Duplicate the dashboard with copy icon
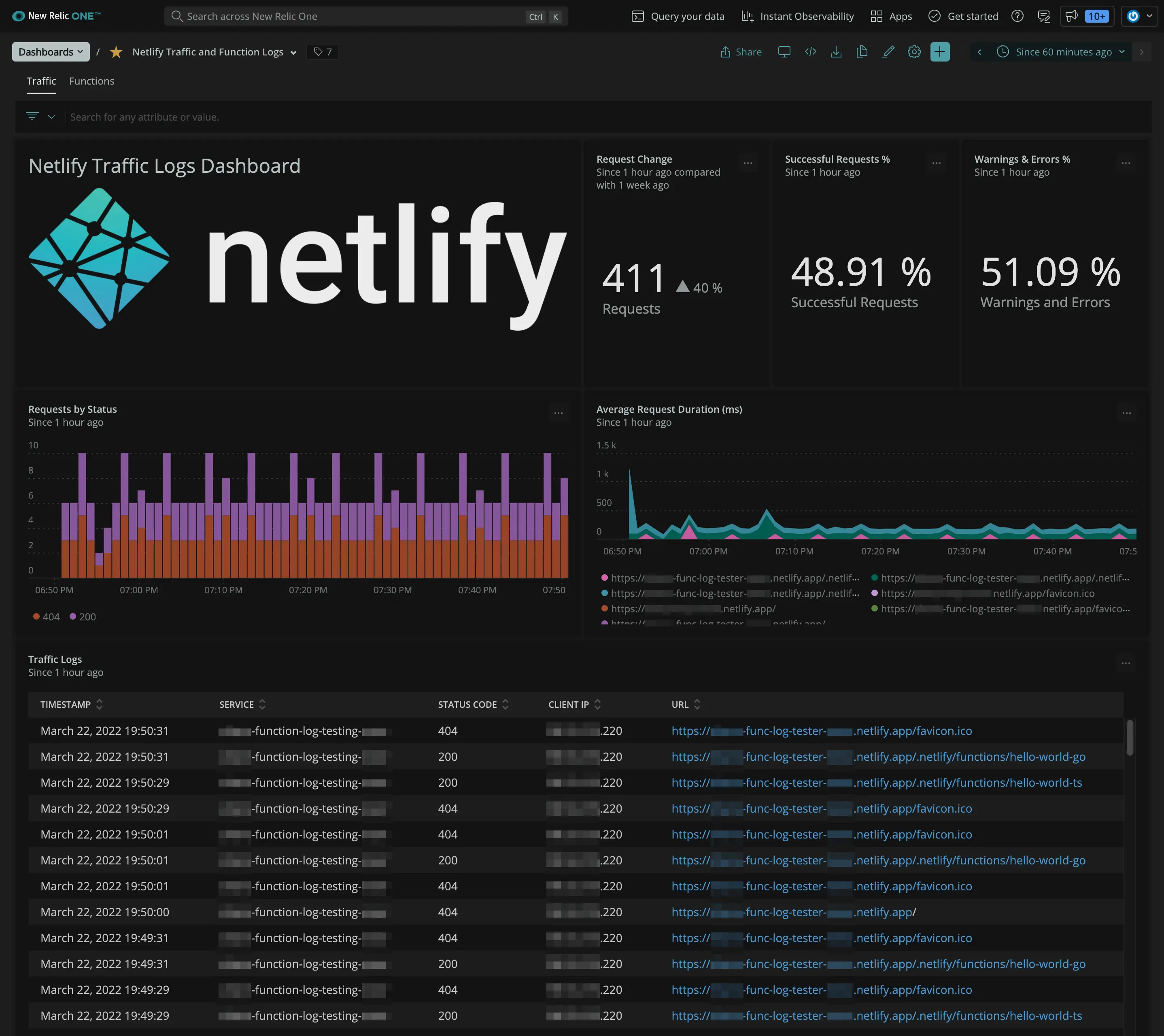Viewport: 1164px width, 1036px height. click(x=862, y=52)
